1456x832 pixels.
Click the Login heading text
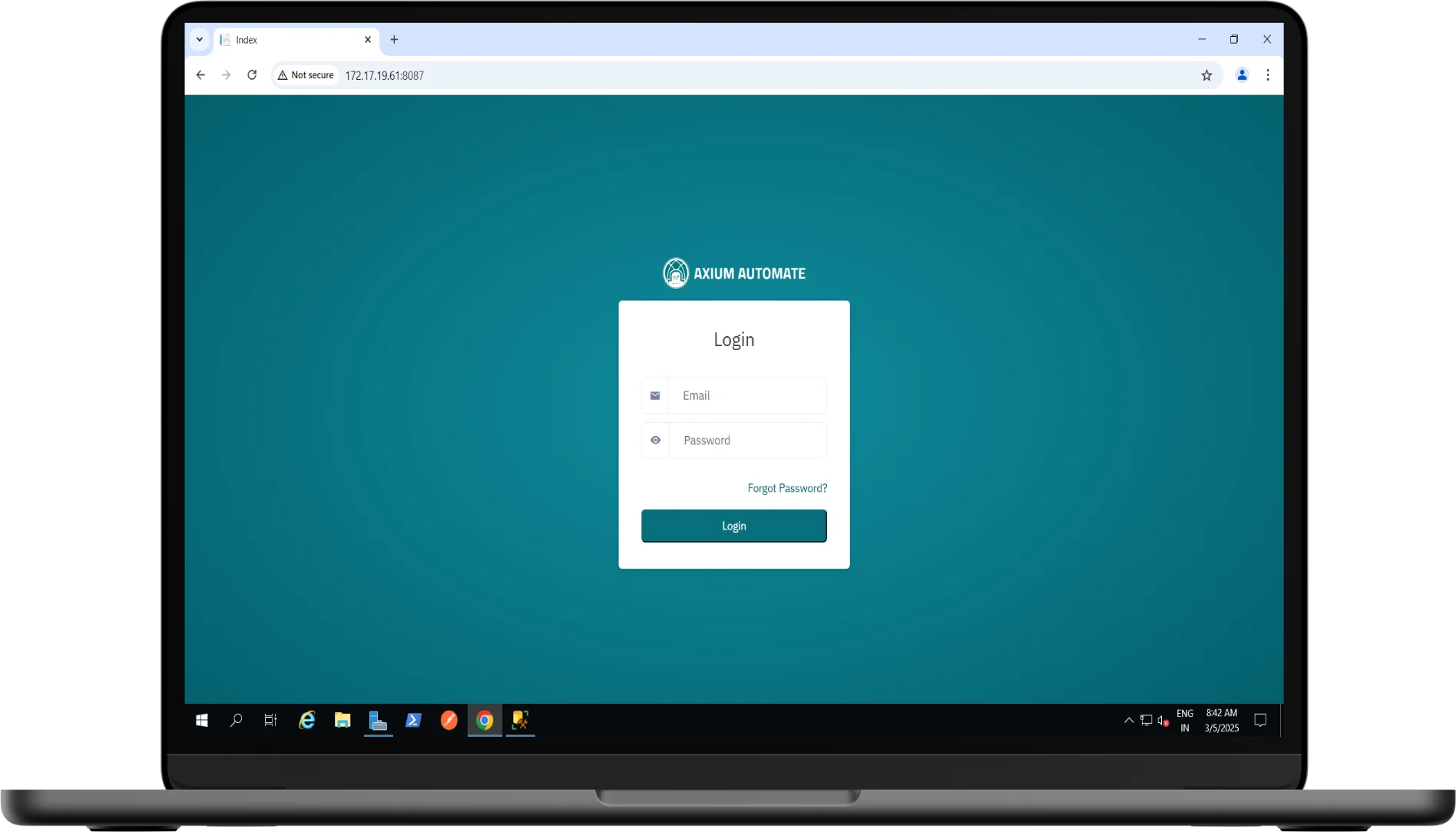coord(734,340)
